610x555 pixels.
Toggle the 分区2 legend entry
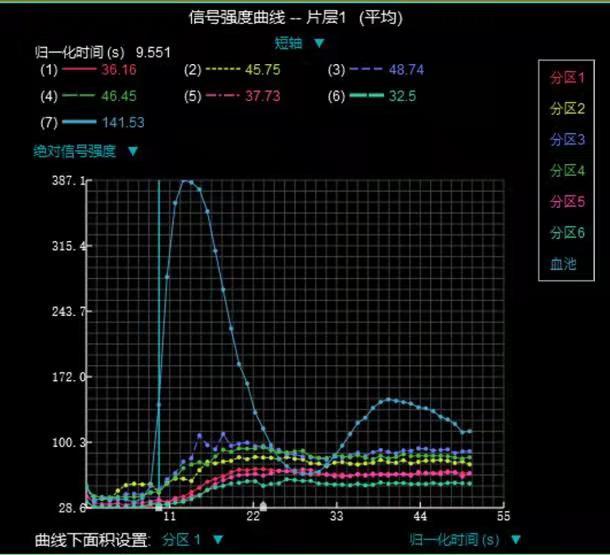point(566,108)
